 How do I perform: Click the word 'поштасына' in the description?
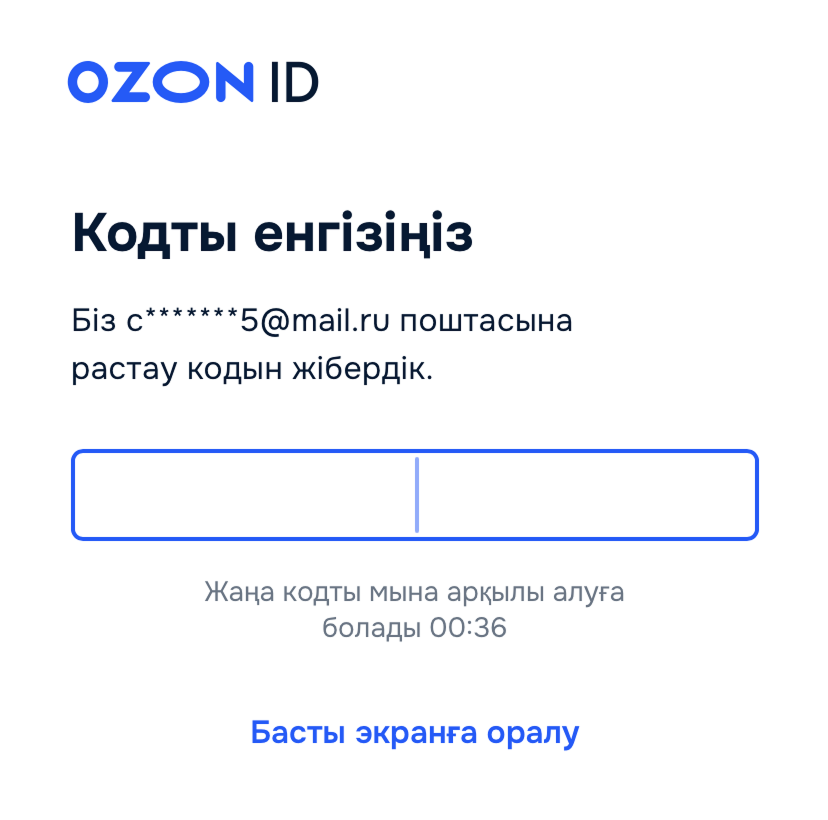point(486,321)
